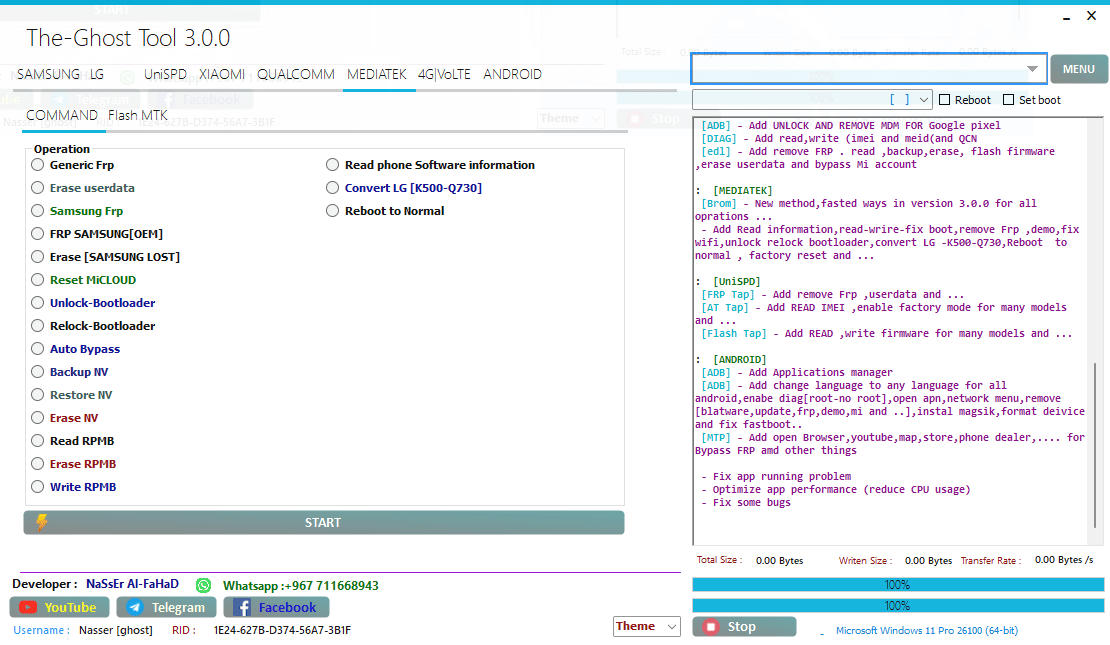Close the Ghost Tool window
The width and height of the screenshot is (1110, 645).
1091,16
